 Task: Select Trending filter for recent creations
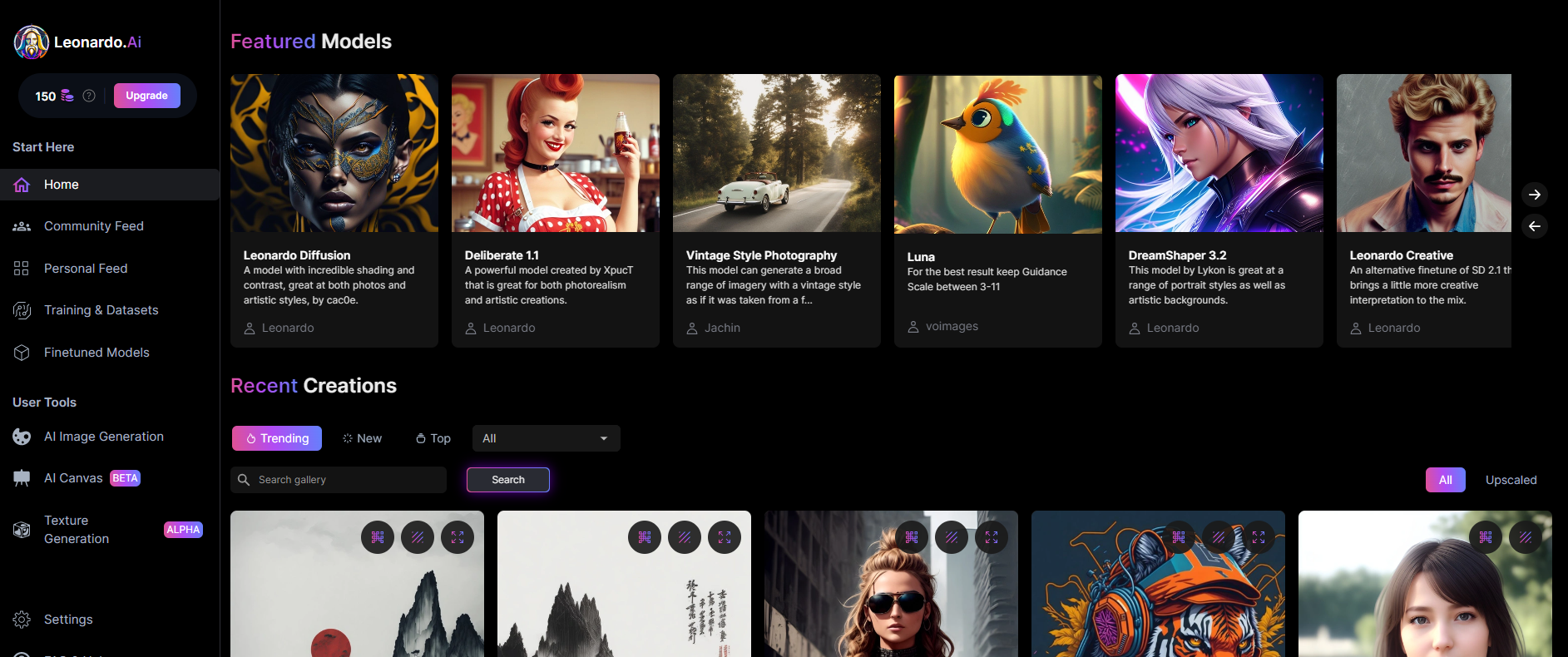pyautogui.click(x=277, y=438)
